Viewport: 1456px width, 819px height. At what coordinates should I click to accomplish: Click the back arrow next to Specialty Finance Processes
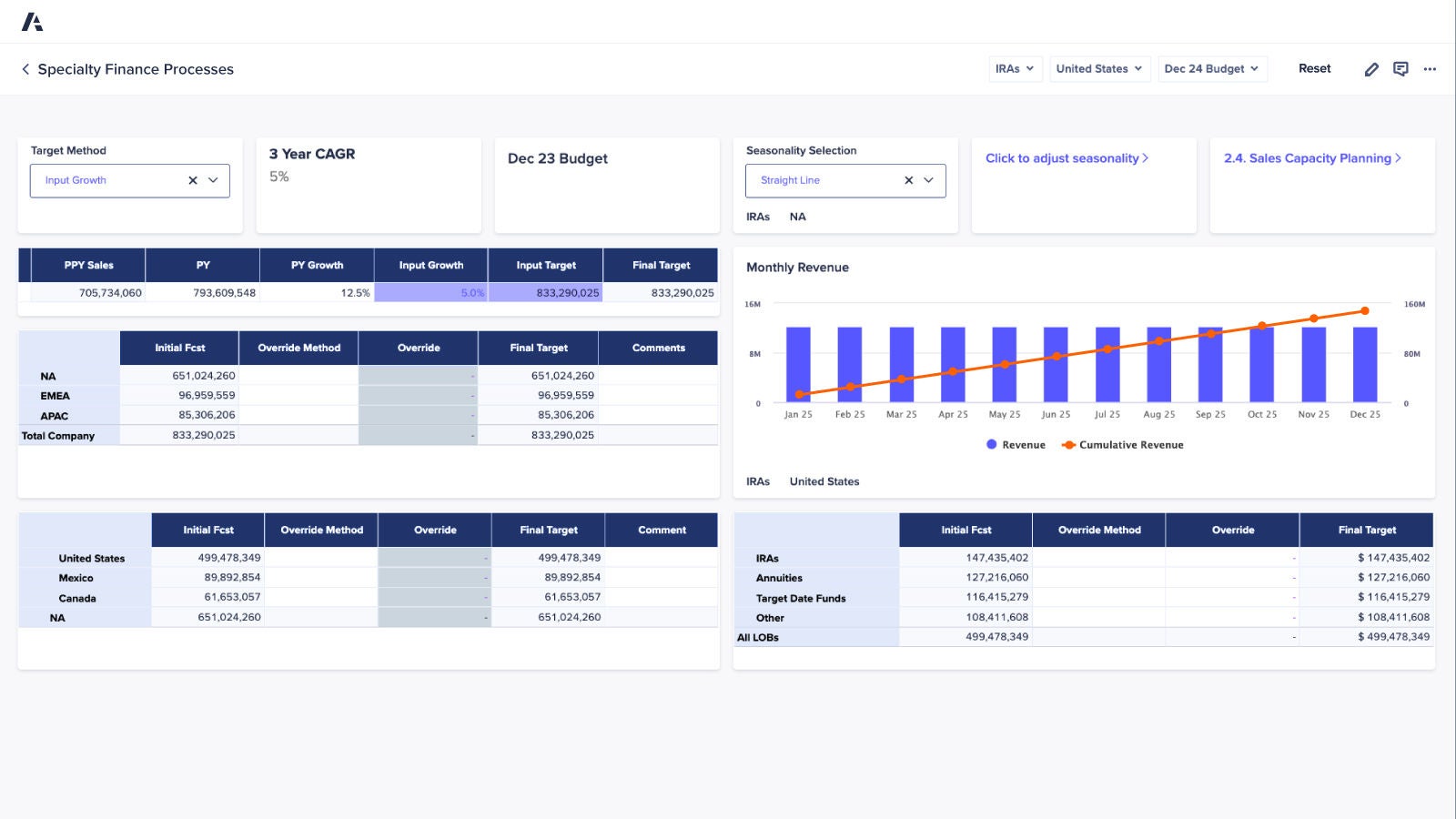pyautogui.click(x=25, y=69)
